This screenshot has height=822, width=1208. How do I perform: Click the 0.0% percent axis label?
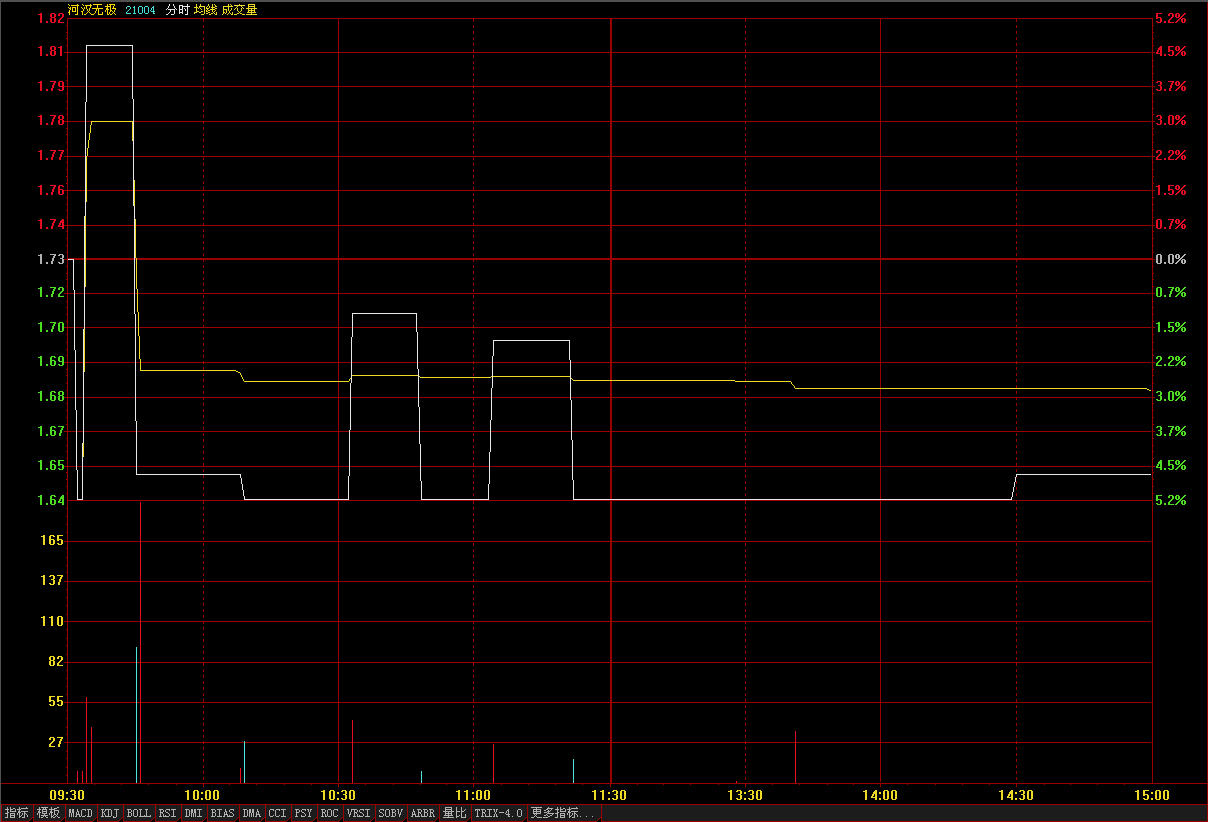[x=1170, y=259]
